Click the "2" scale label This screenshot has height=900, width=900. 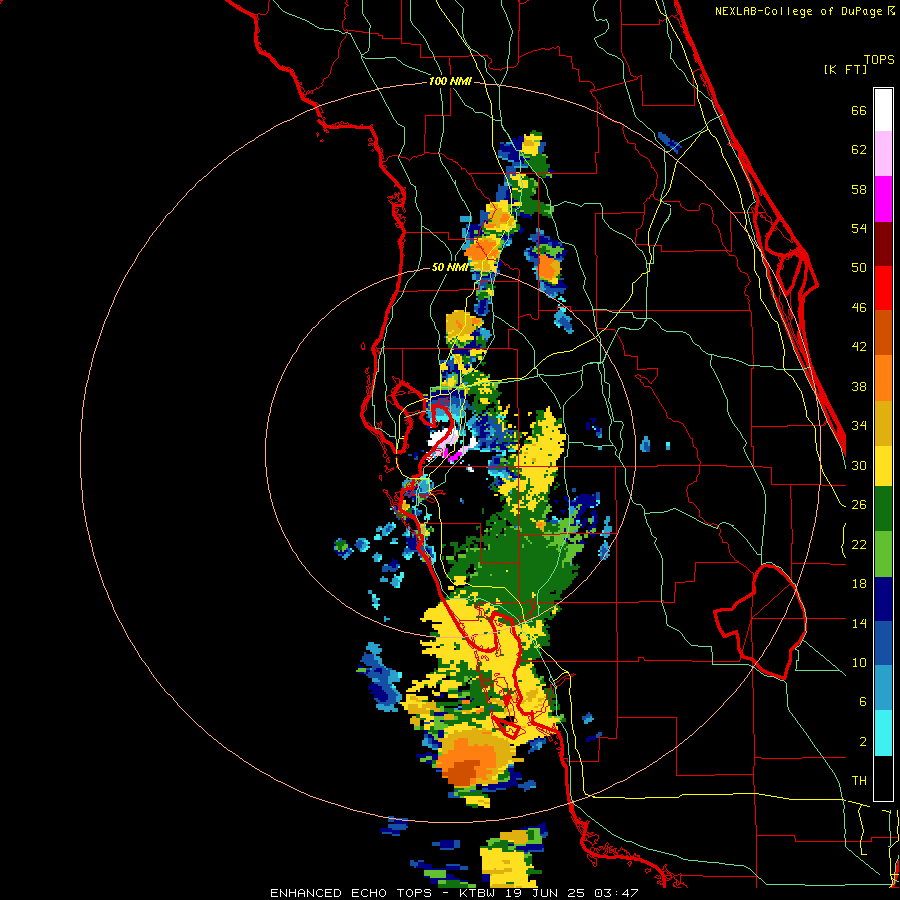pos(862,742)
